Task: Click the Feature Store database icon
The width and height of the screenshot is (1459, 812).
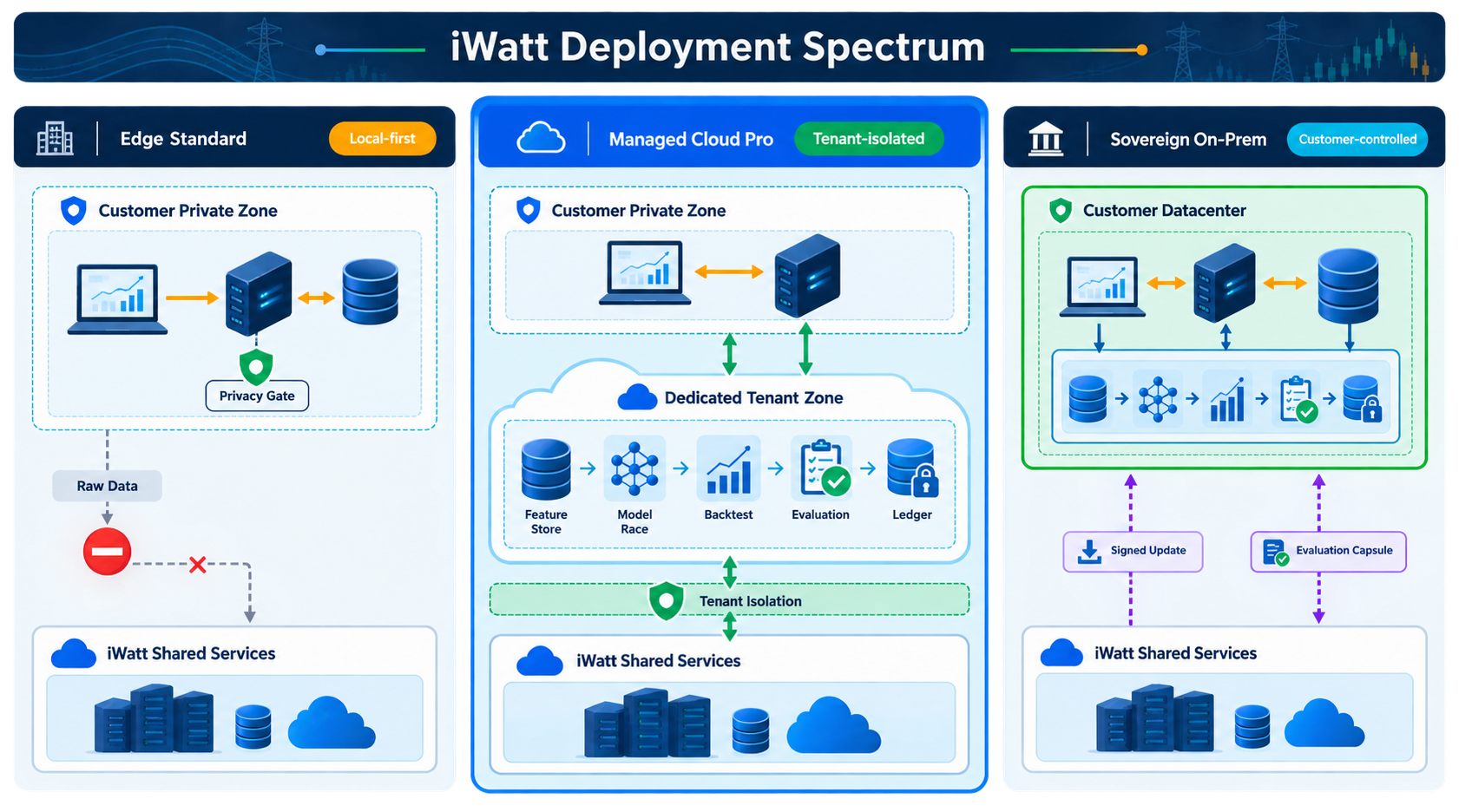Action: [x=546, y=469]
